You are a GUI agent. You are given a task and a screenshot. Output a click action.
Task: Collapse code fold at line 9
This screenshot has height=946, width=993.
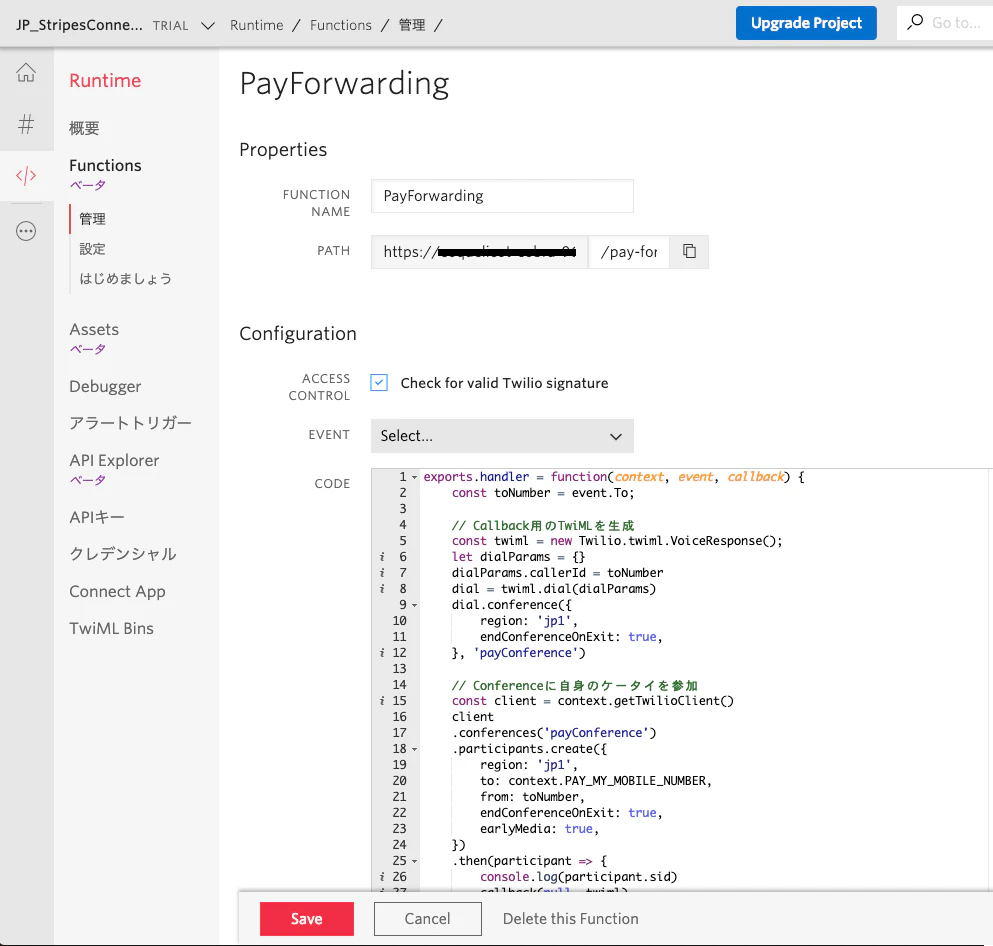[x=415, y=605]
